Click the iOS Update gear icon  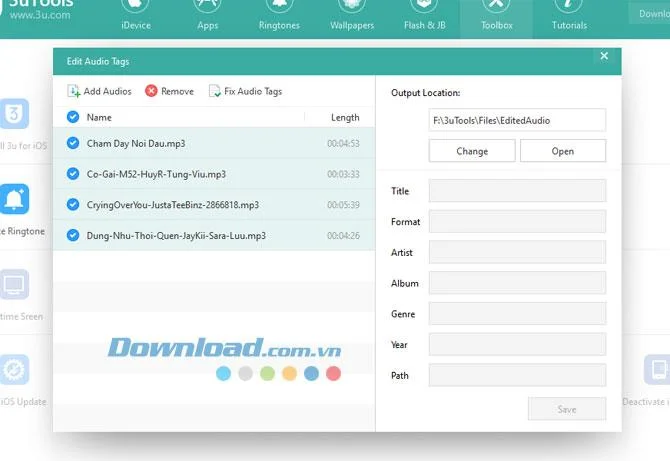pos(14,370)
